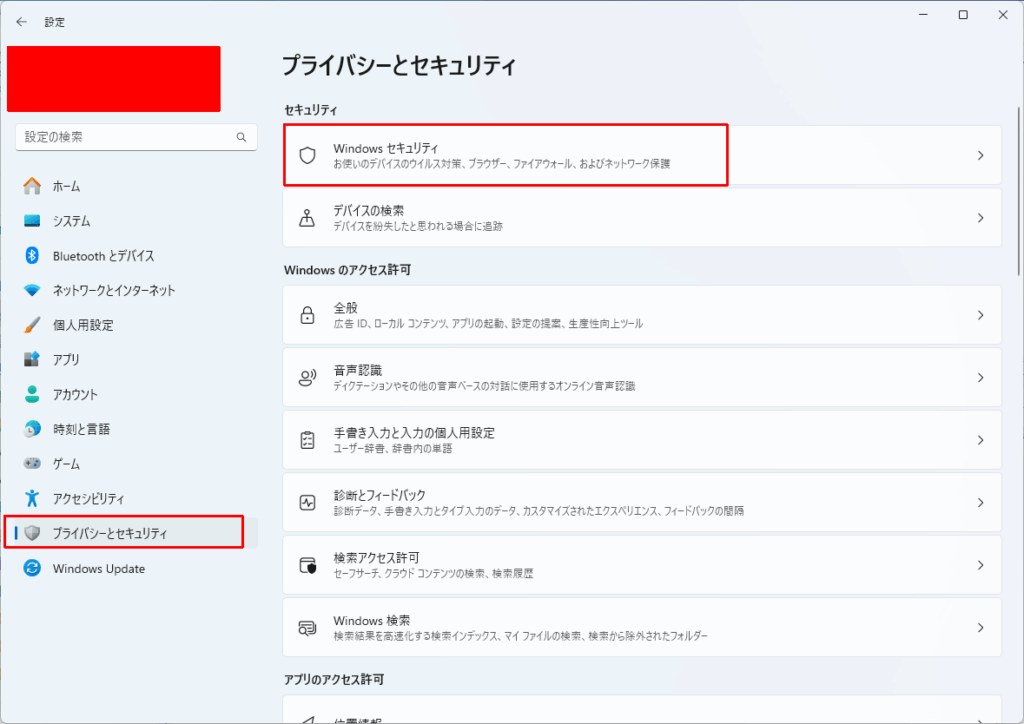
Task: Click the location pin icon for デバイスの検索
Action: coord(307,218)
